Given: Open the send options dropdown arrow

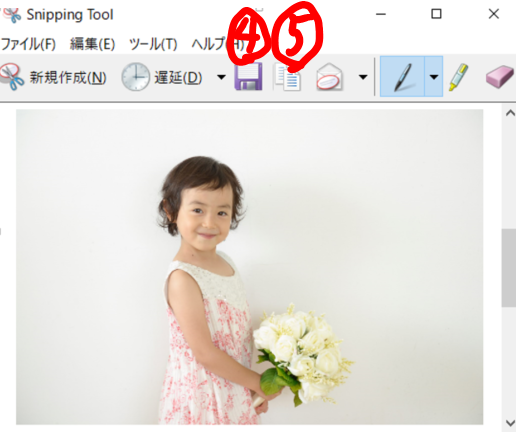Looking at the screenshot, I should coord(363,77).
